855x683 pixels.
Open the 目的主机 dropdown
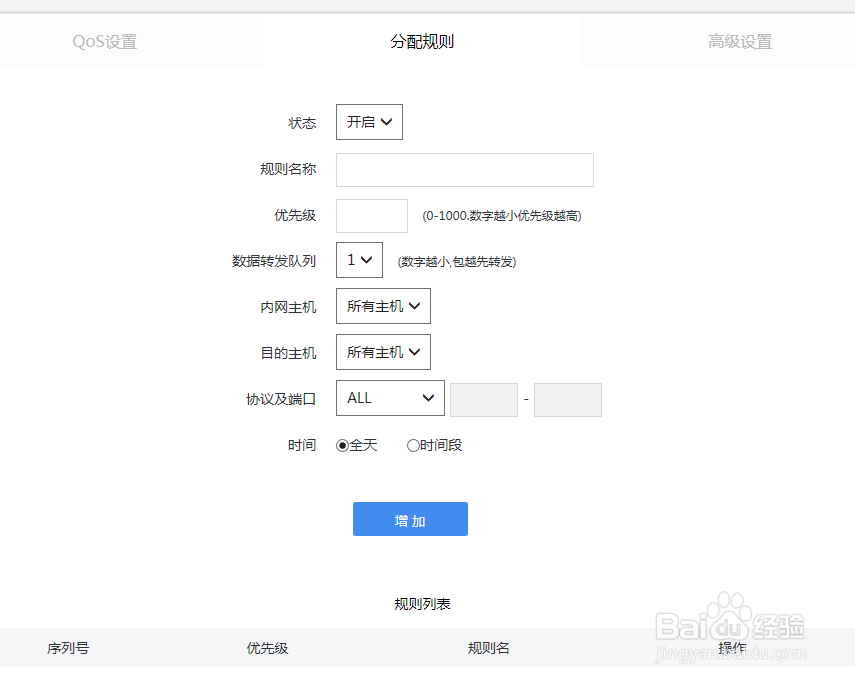pyautogui.click(x=383, y=352)
